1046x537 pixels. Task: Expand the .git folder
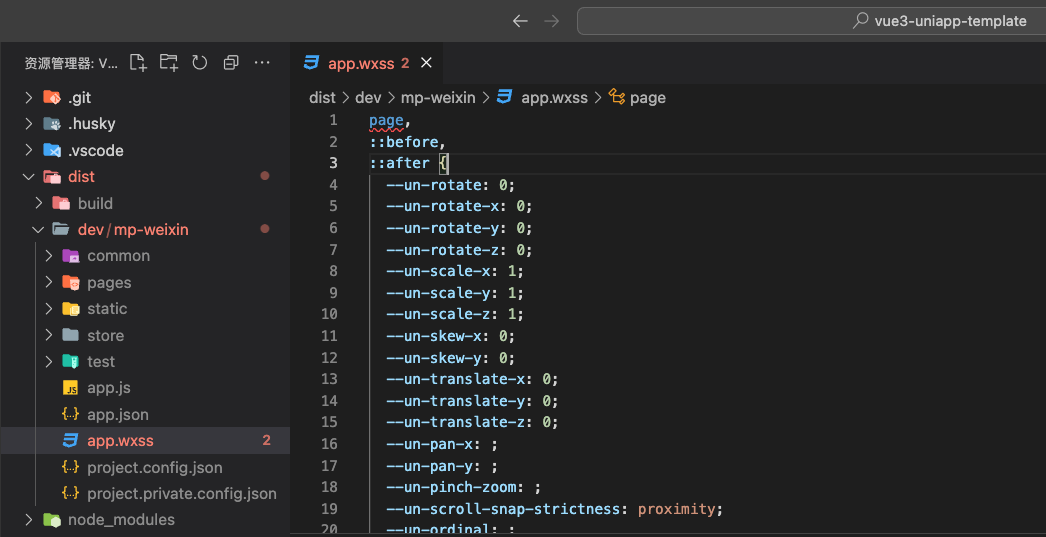[28, 97]
